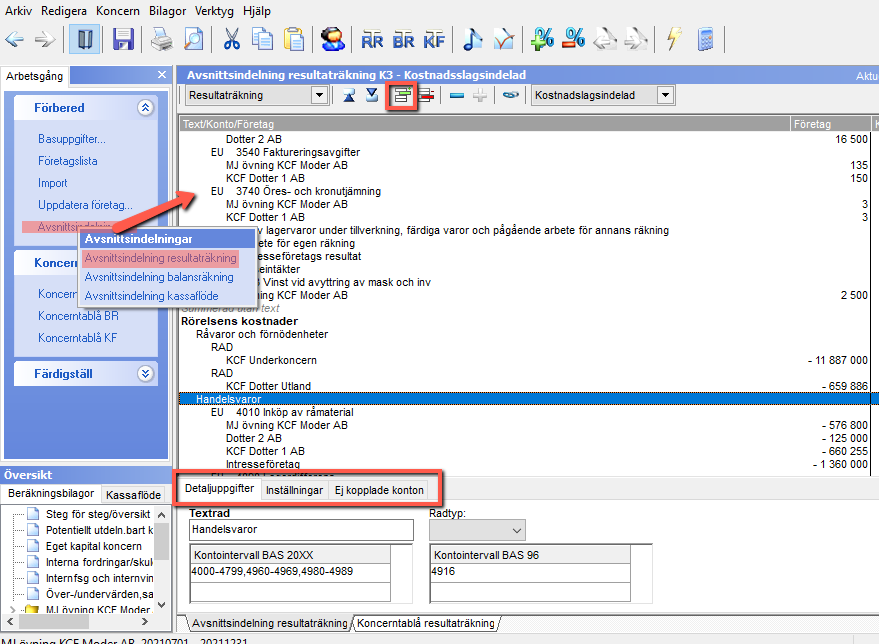
Task: Open the RR toolbar icon
Action: 372,40
